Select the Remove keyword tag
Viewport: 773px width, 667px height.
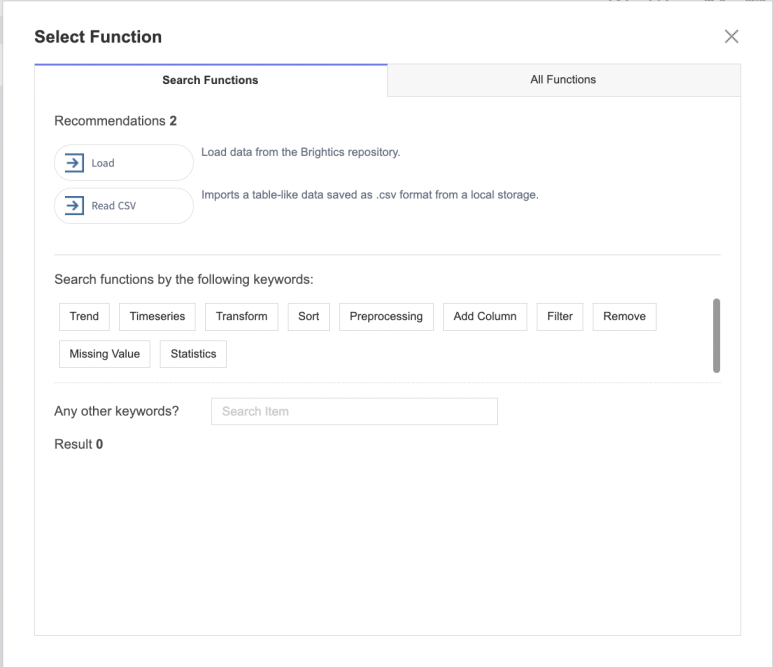[624, 317]
